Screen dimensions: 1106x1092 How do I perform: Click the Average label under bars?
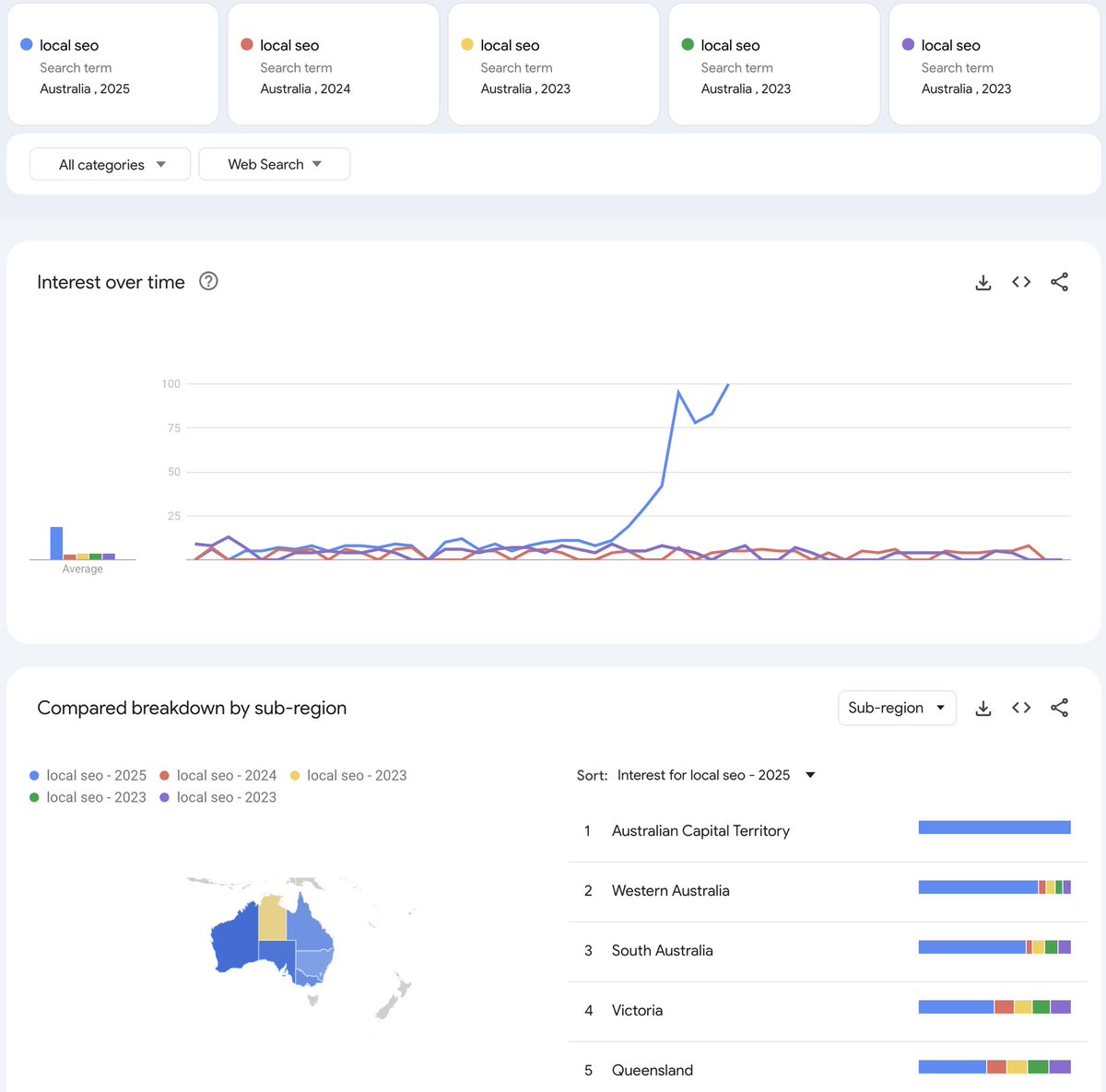click(x=83, y=569)
